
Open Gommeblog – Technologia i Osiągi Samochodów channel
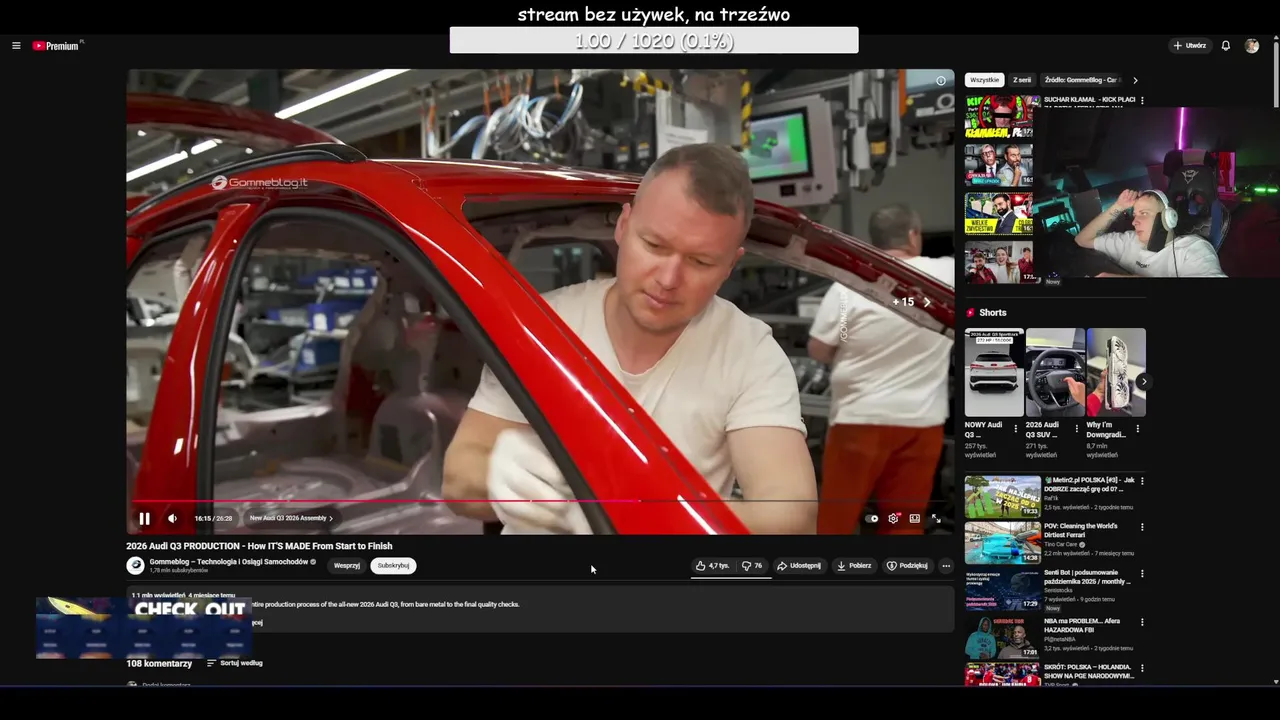pos(229,562)
